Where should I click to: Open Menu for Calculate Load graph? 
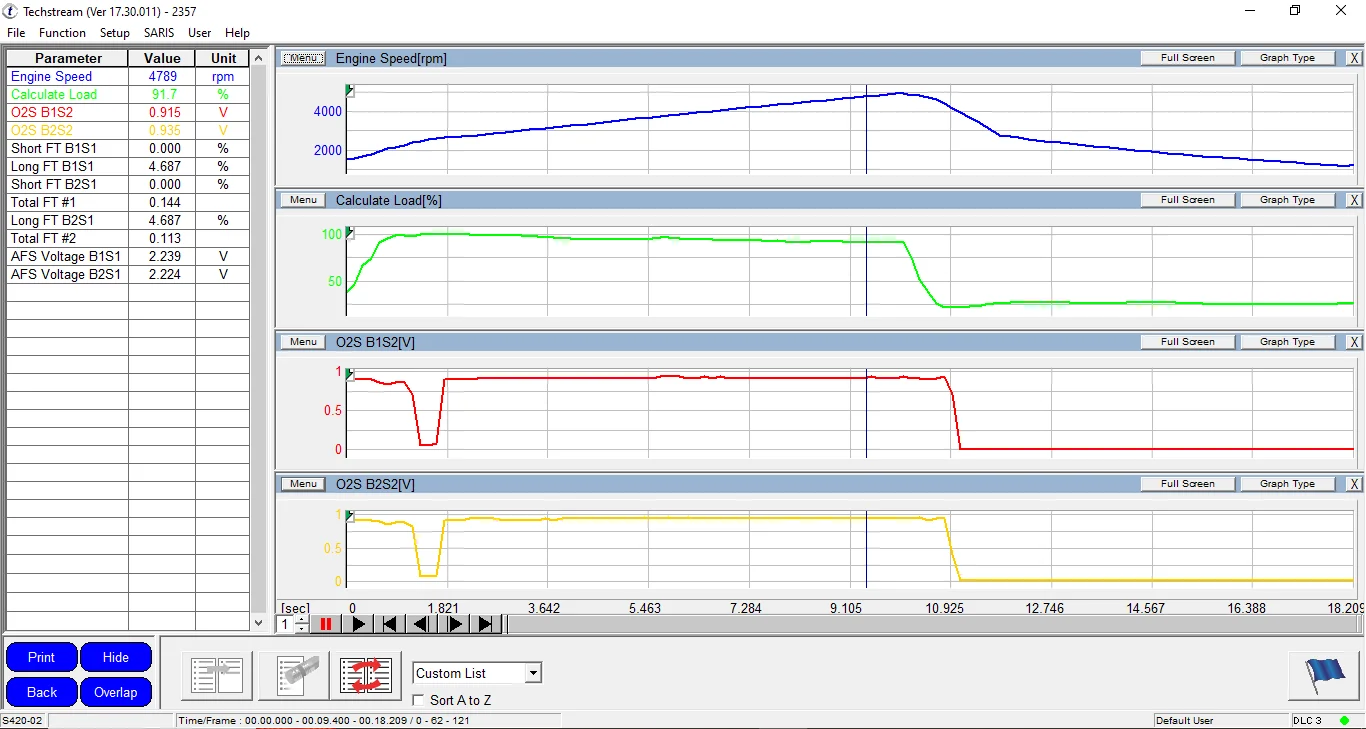click(303, 200)
